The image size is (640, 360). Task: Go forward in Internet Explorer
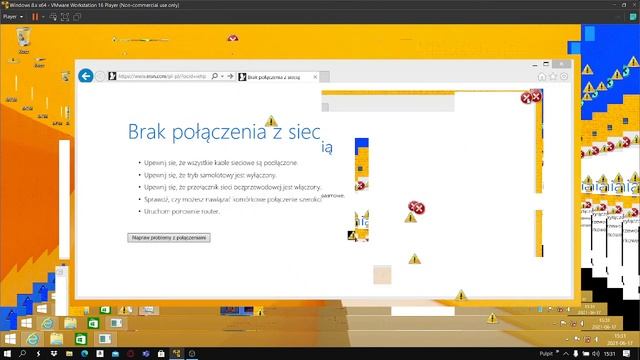(x=100, y=76)
